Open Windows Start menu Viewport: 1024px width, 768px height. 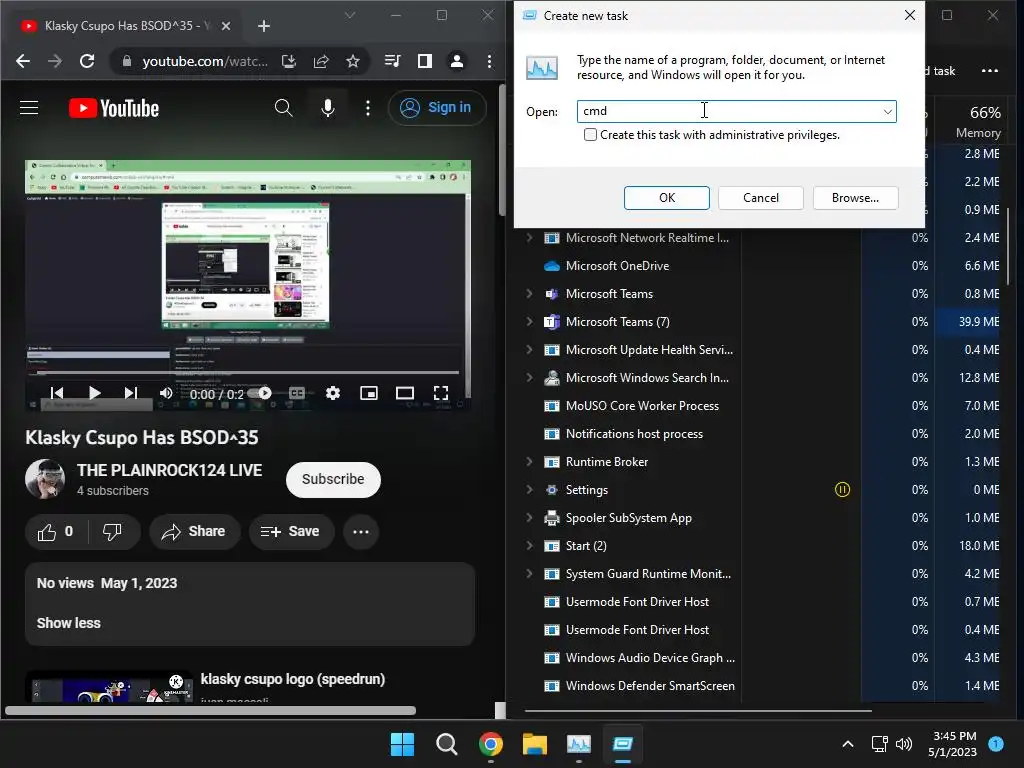(x=402, y=744)
